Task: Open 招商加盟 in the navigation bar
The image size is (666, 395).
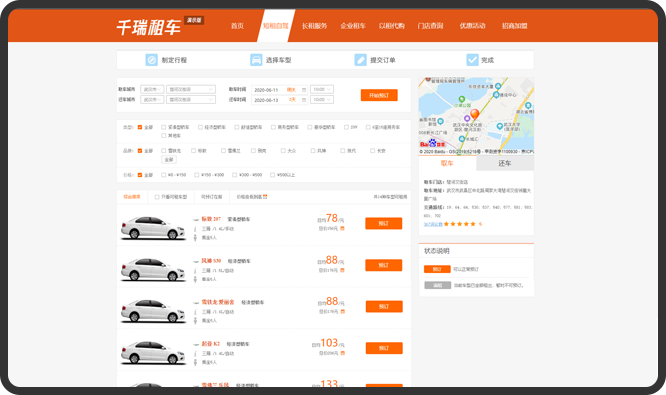Action: click(514, 26)
